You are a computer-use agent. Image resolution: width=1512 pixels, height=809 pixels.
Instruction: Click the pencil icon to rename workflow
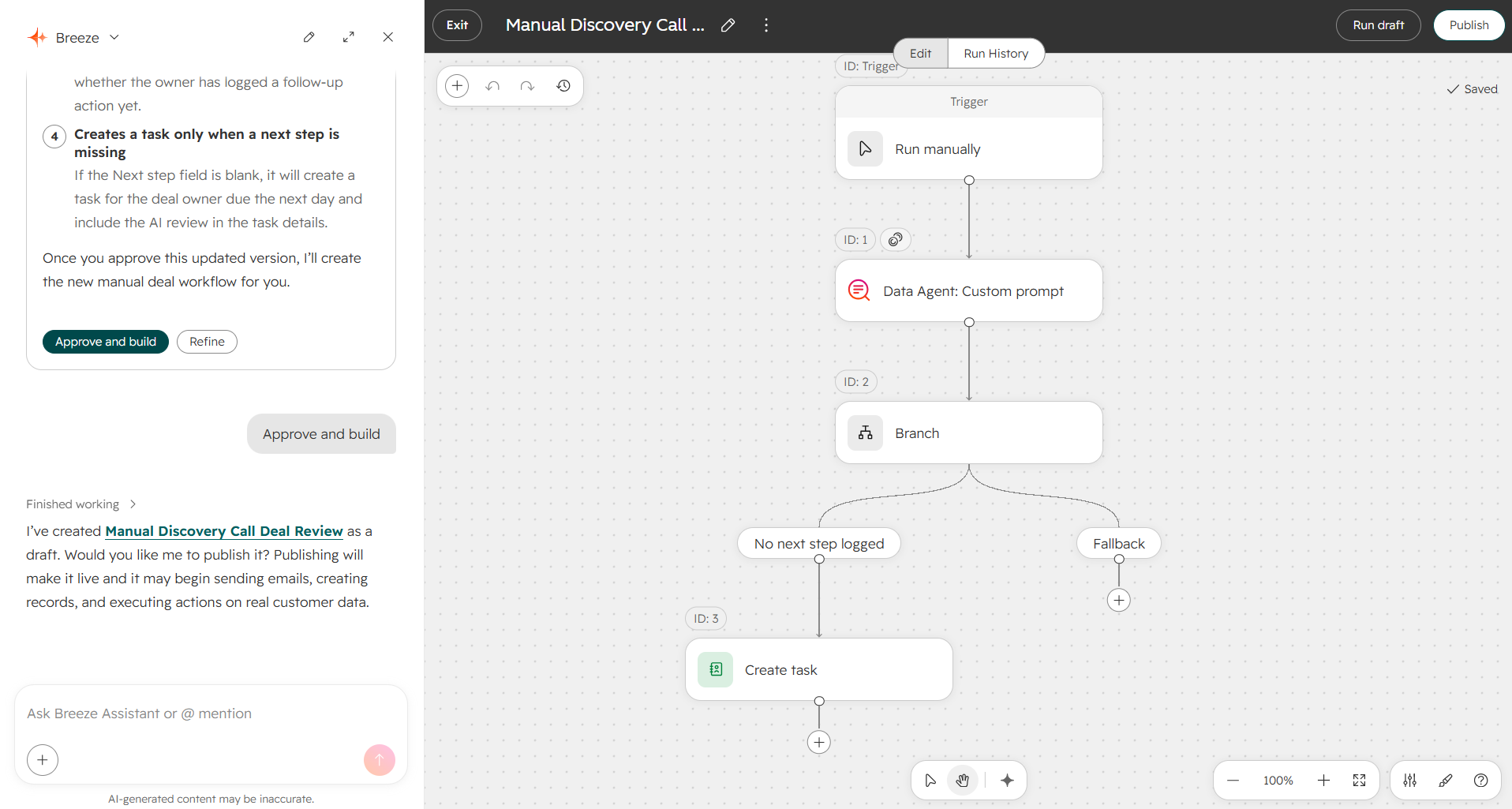coord(728,25)
